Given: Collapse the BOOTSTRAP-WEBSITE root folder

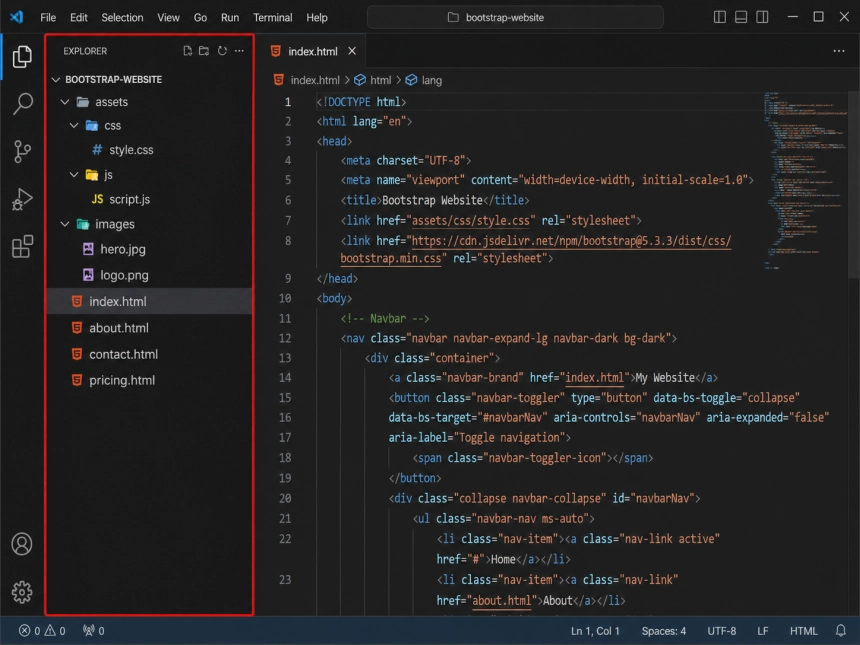Looking at the screenshot, I should click(56, 80).
